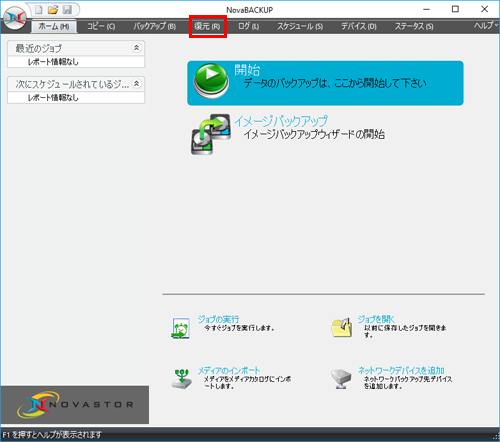The width and height of the screenshot is (500, 442).
Task: Open the 復元 (R) tab
Action: (x=207, y=26)
